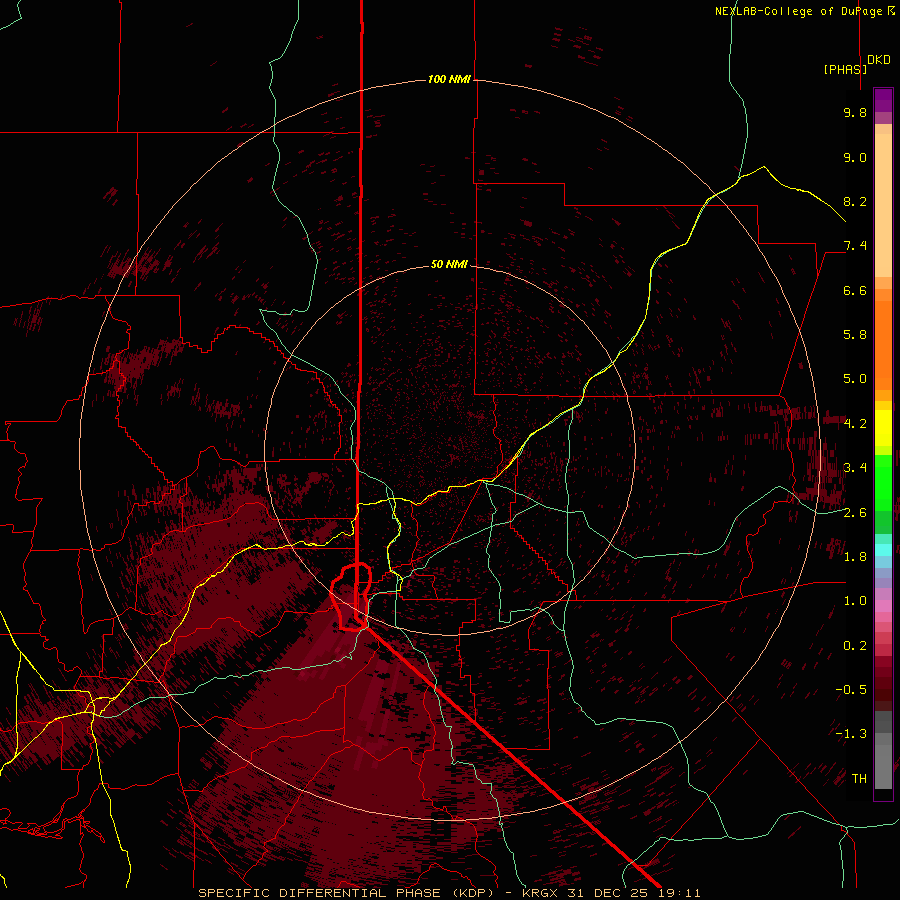Click the purple top segment of the color scale
This screenshot has width=900, height=900.
883,100
